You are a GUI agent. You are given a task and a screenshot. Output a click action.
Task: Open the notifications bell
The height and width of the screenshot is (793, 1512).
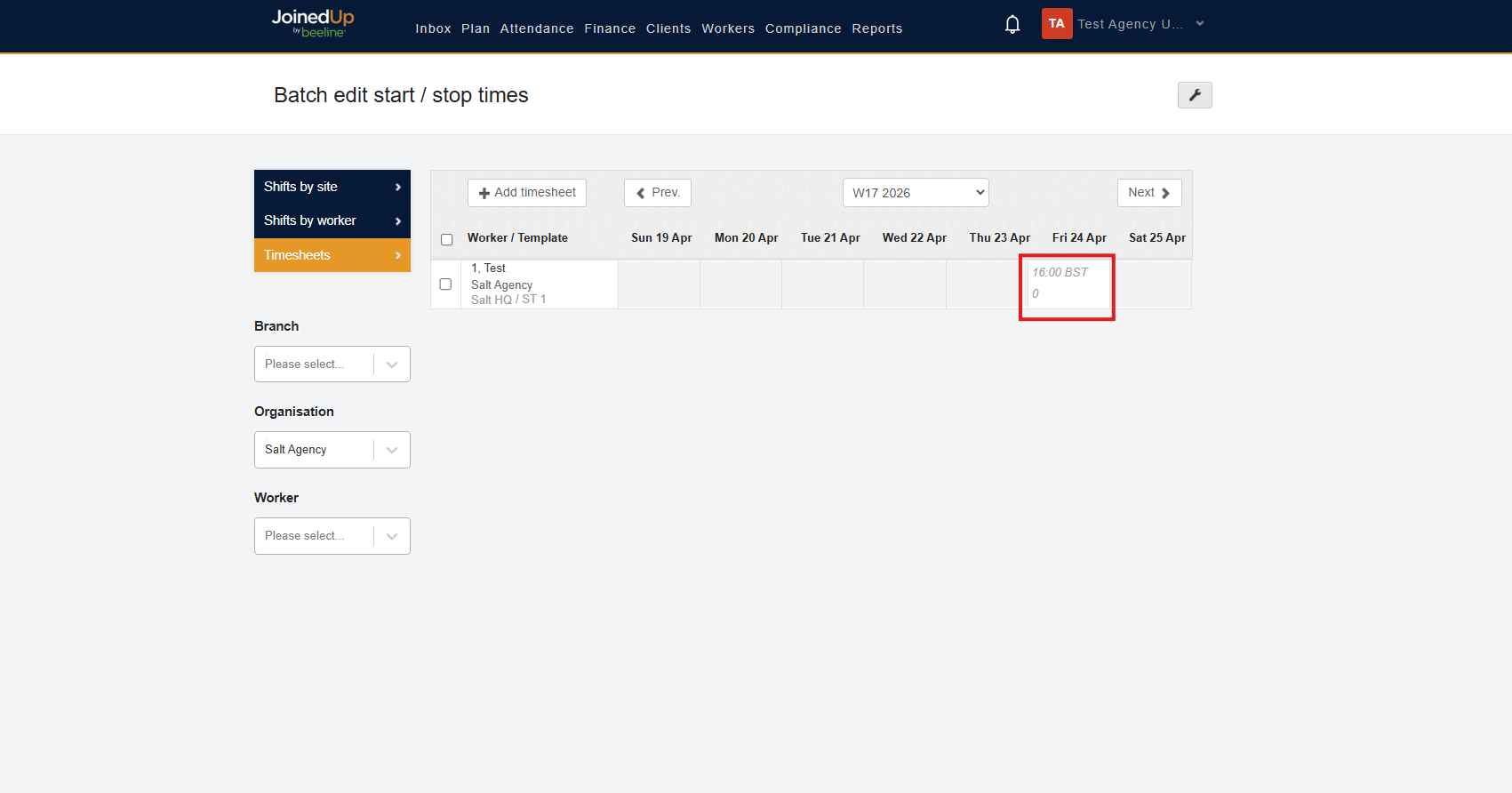click(1012, 25)
